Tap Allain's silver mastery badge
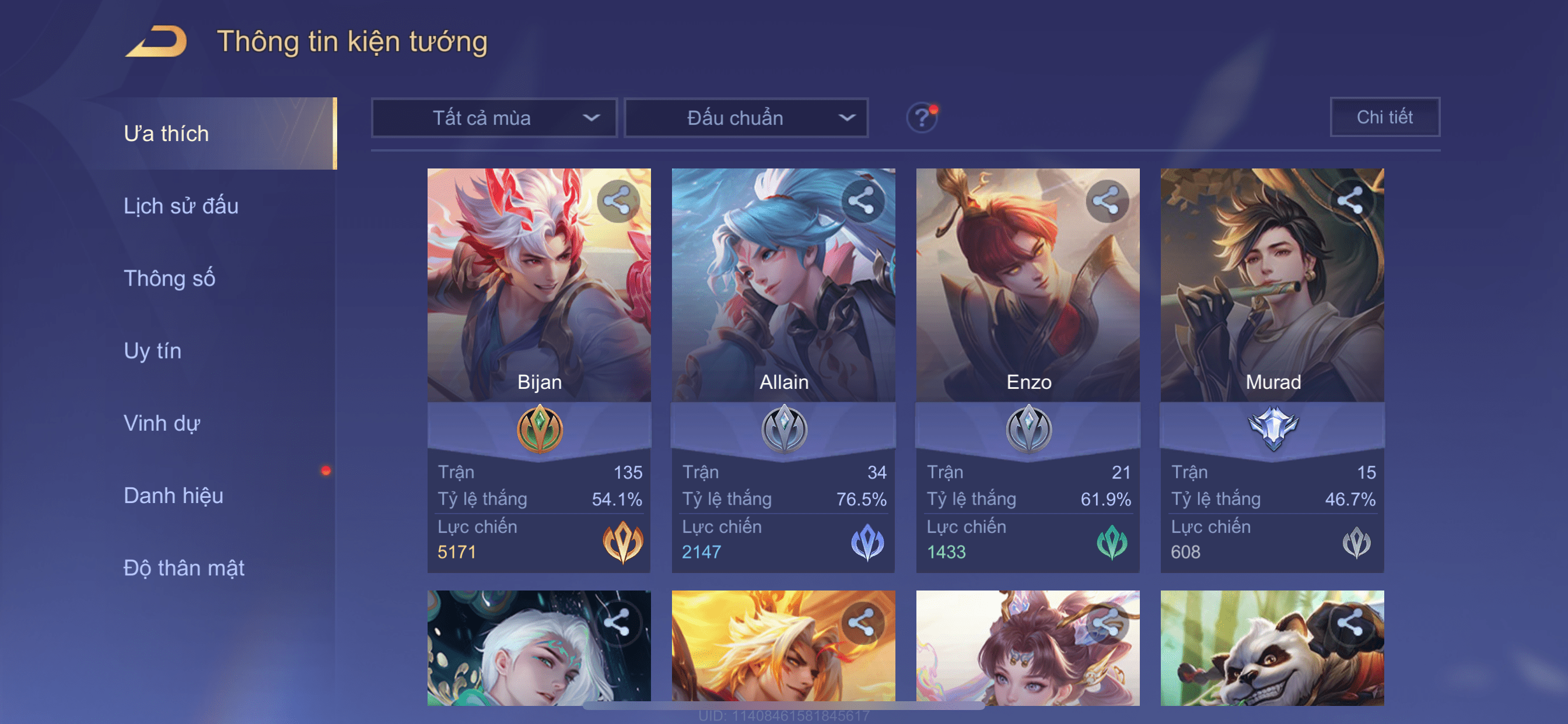This screenshot has width=1568, height=724. point(784,429)
